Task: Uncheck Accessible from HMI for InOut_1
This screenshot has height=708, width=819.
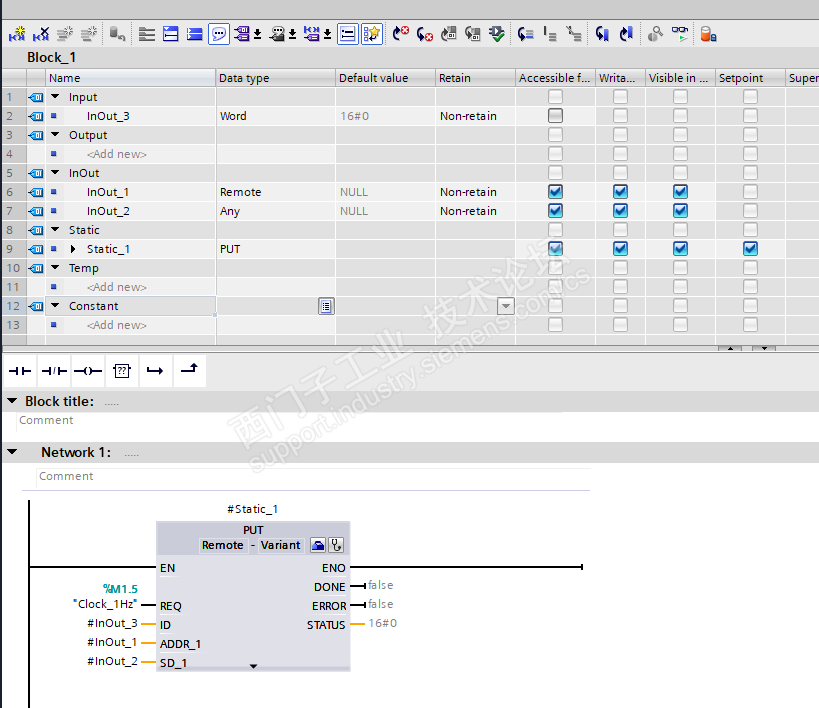Action: pos(555,192)
